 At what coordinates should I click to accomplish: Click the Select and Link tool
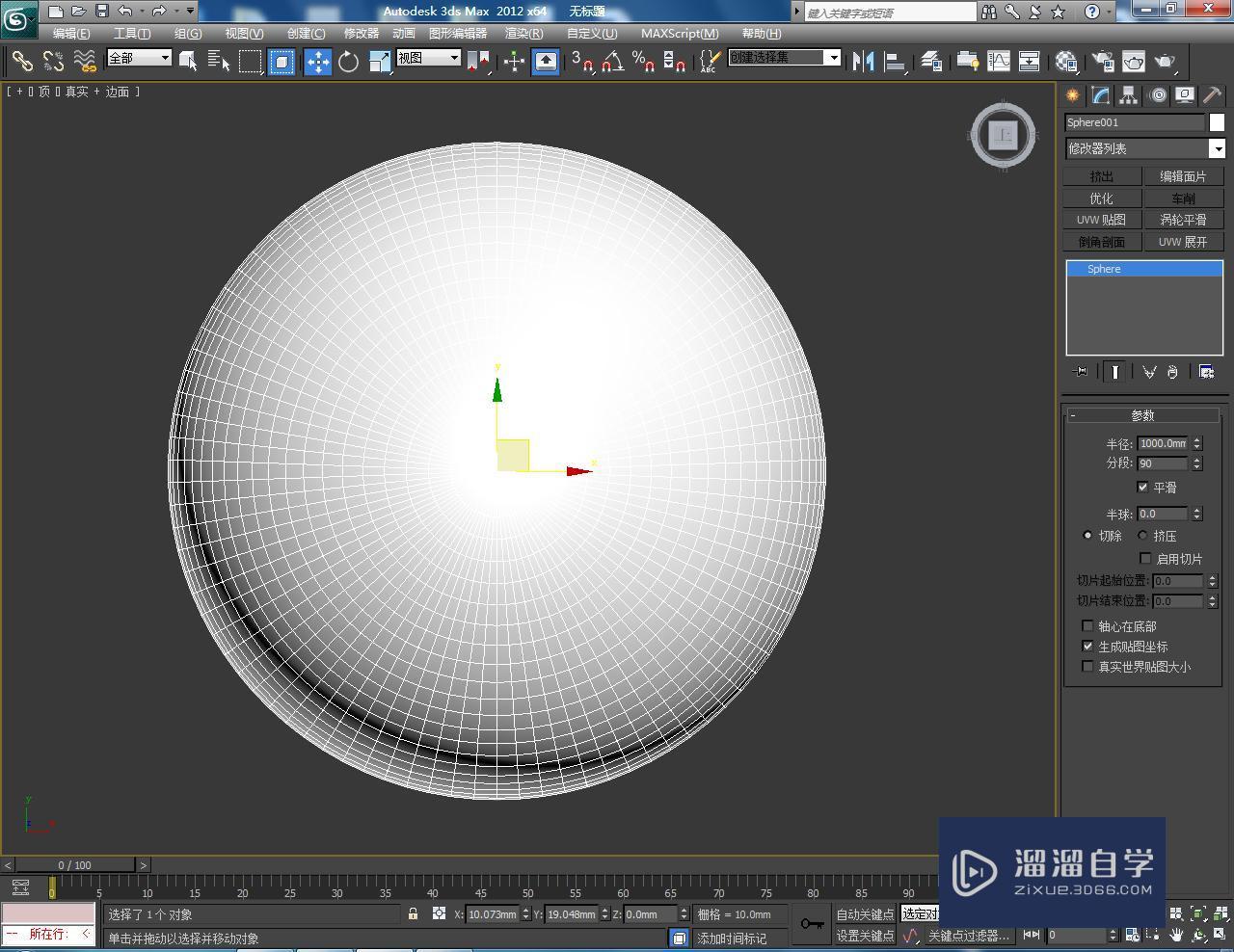click(x=23, y=61)
